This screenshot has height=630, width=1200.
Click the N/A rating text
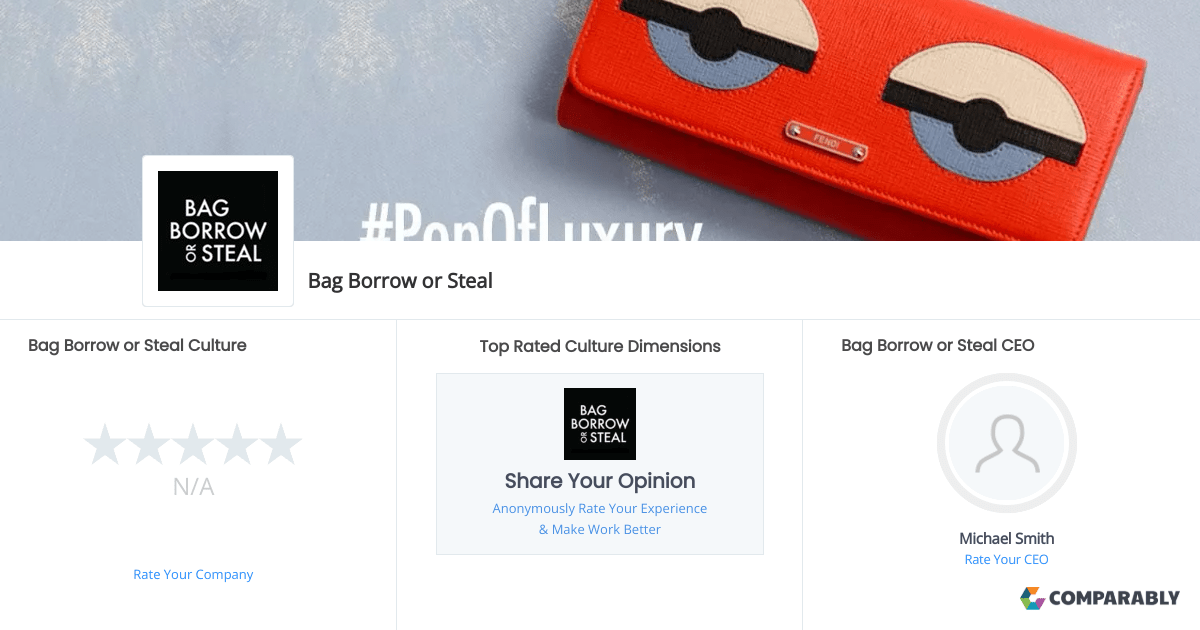pyautogui.click(x=193, y=487)
